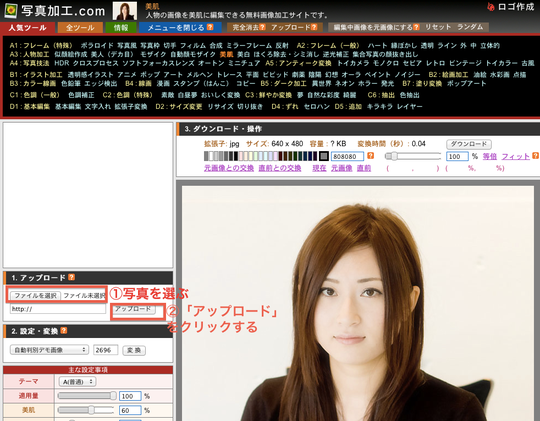Click the 変換 button
This screenshot has height=421, width=540.
coord(134,350)
